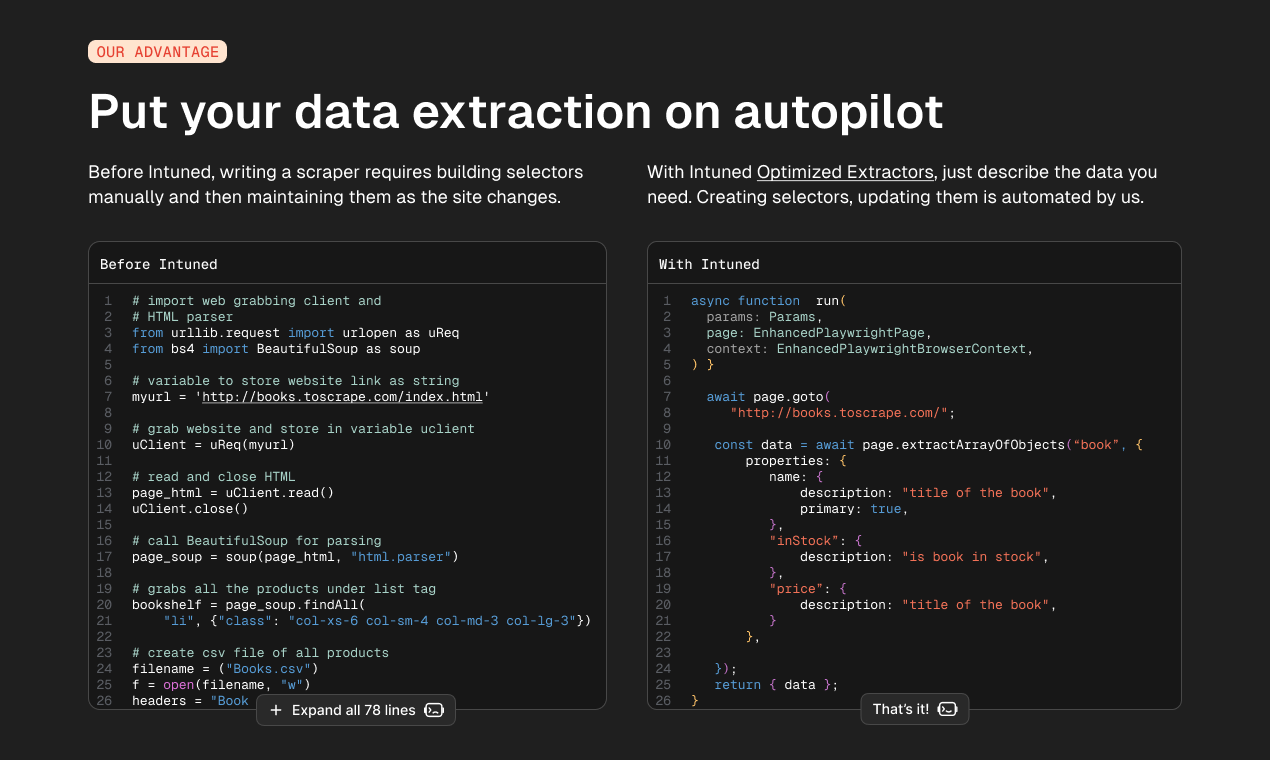Screen dimensions: 1270x760
Task: Click comment '# variable to store website link as string'
Action: [296, 381]
